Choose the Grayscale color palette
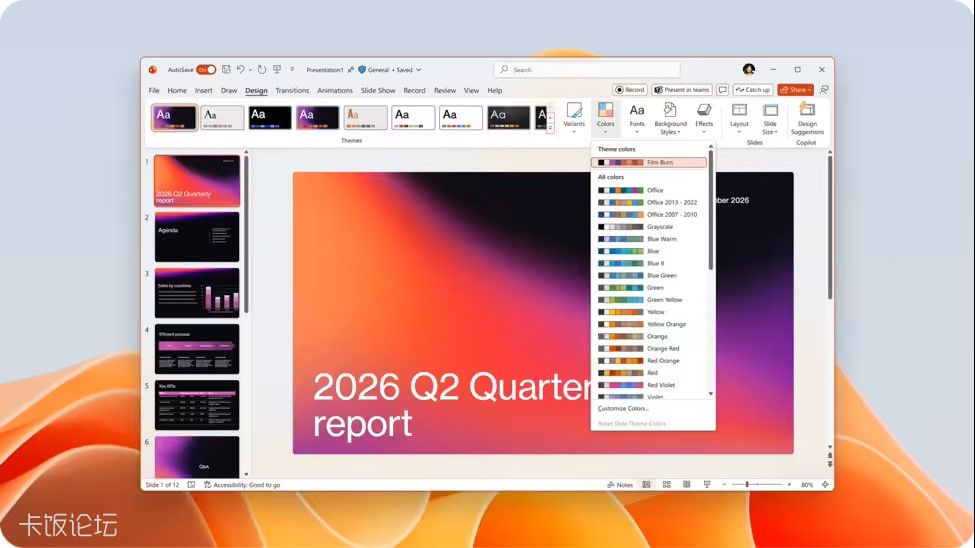This screenshot has height=548, width=975. tap(649, 227)
